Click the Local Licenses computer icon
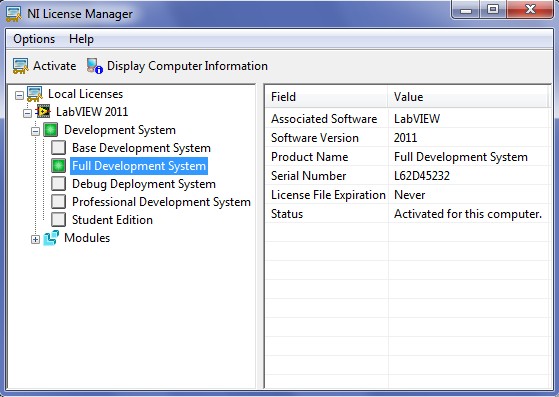The image size is (559, 397). tap(35, 94)
